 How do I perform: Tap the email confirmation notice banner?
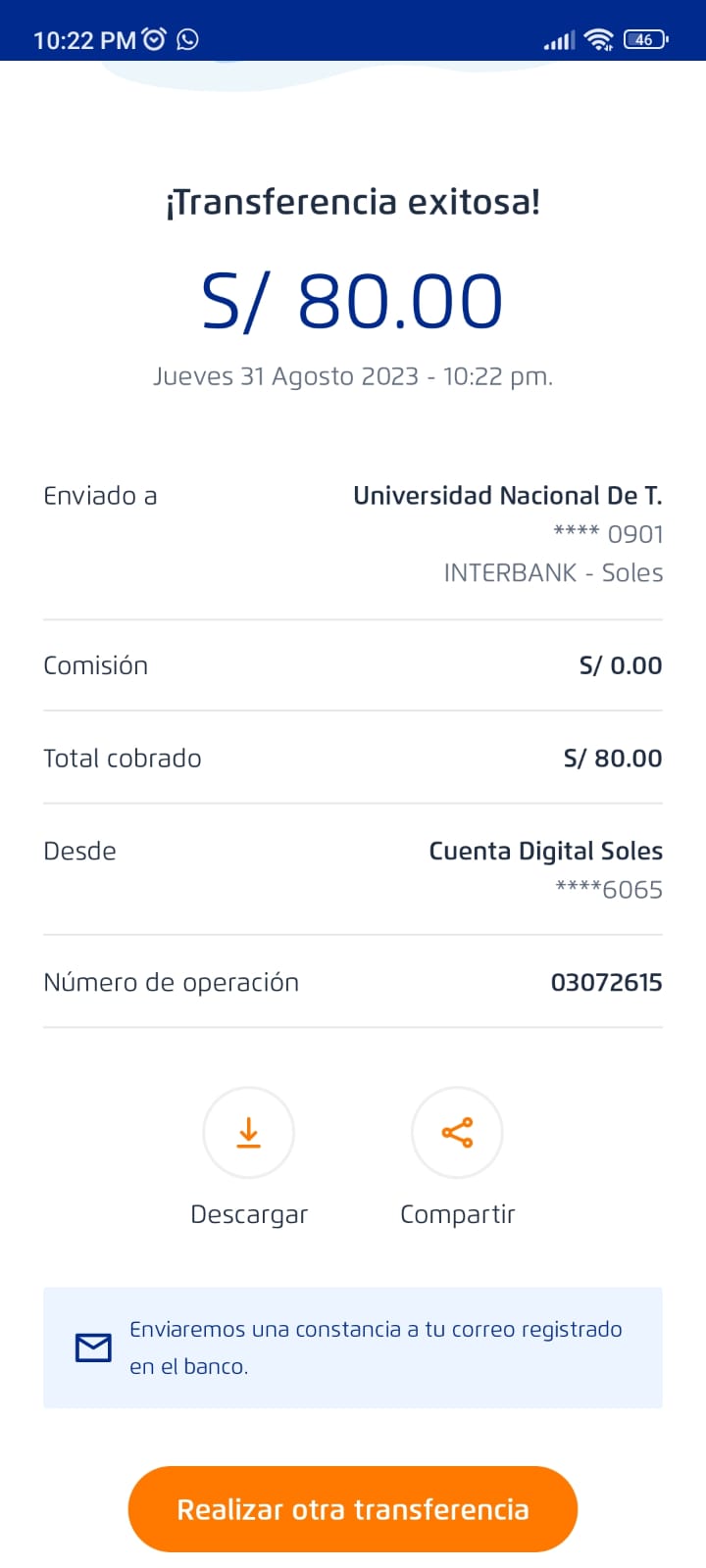tap(353, 1347)
